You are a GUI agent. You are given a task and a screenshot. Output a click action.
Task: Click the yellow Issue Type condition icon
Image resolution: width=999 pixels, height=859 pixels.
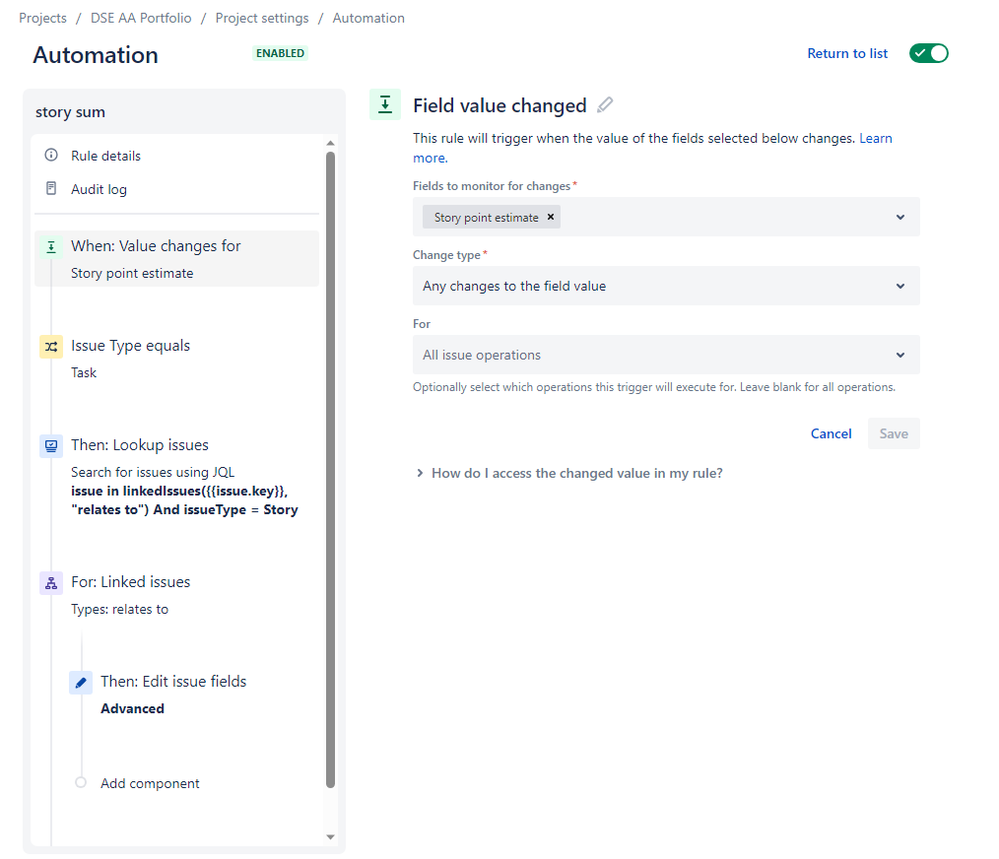[51, 347]
